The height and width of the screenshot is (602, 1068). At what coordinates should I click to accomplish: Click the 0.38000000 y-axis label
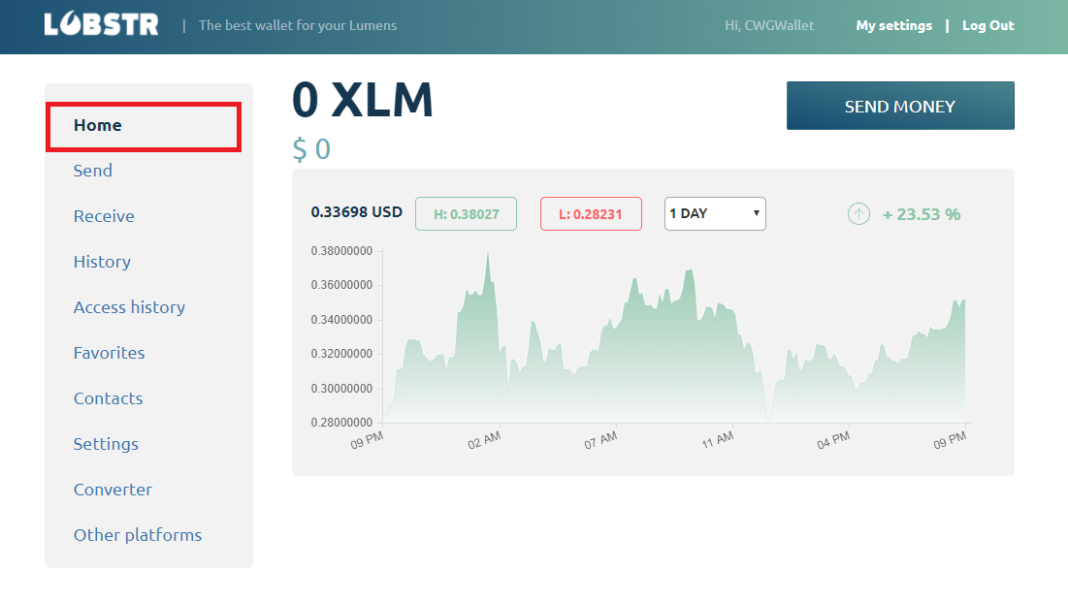tap(341, 251)
